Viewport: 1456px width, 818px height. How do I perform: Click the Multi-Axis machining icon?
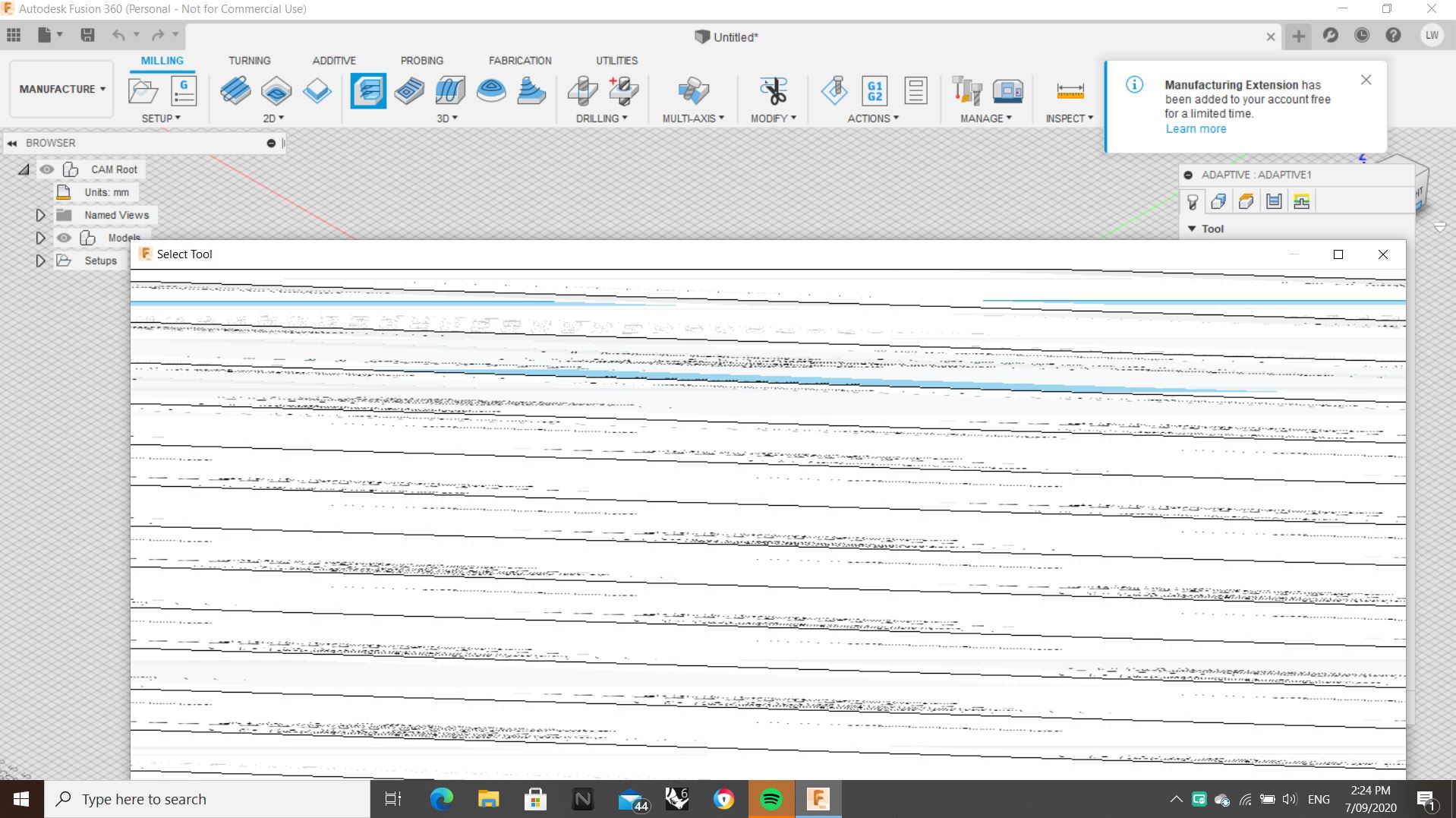[692, 93]
